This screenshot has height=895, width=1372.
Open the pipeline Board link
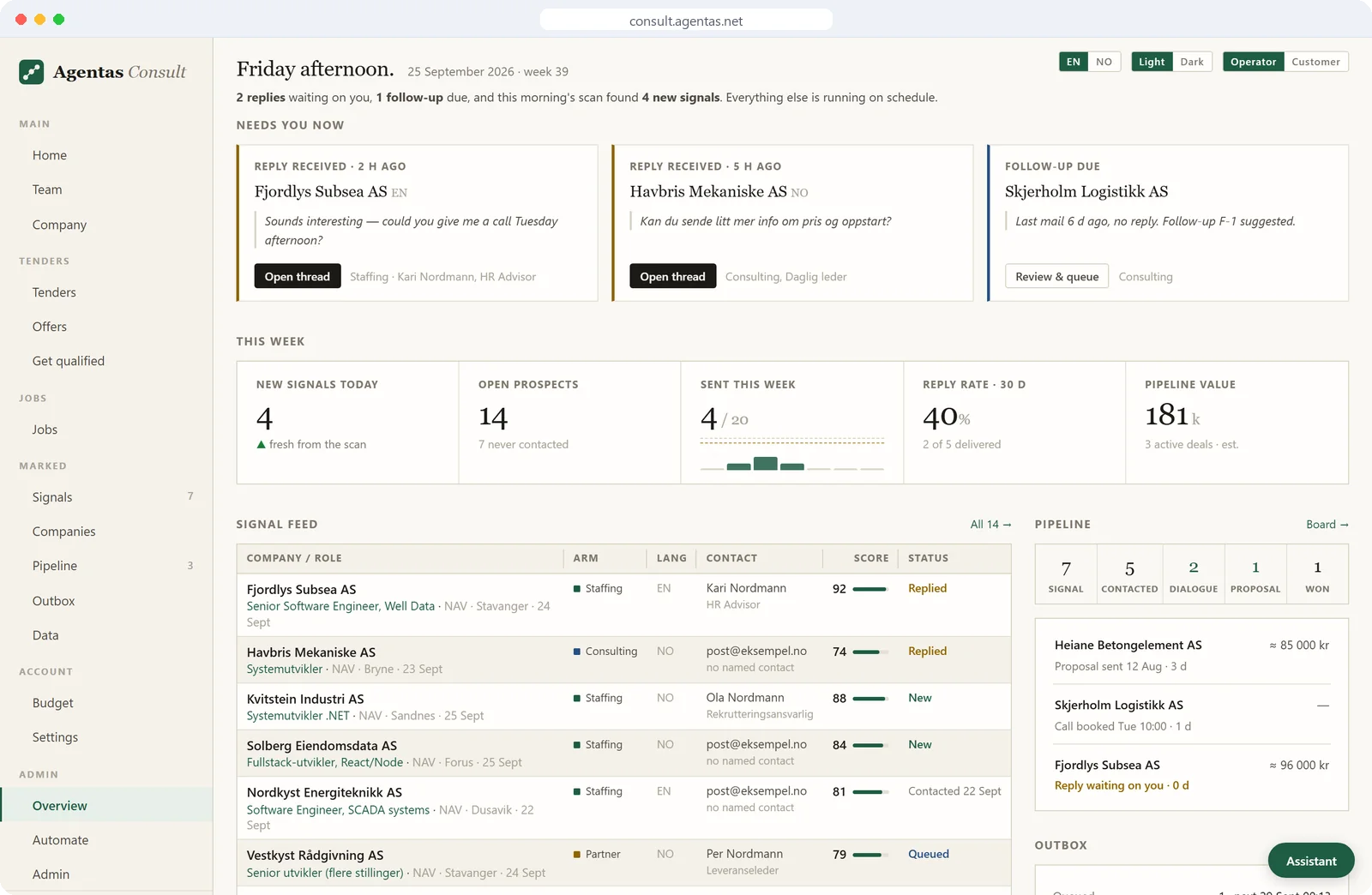point(1327,525)
